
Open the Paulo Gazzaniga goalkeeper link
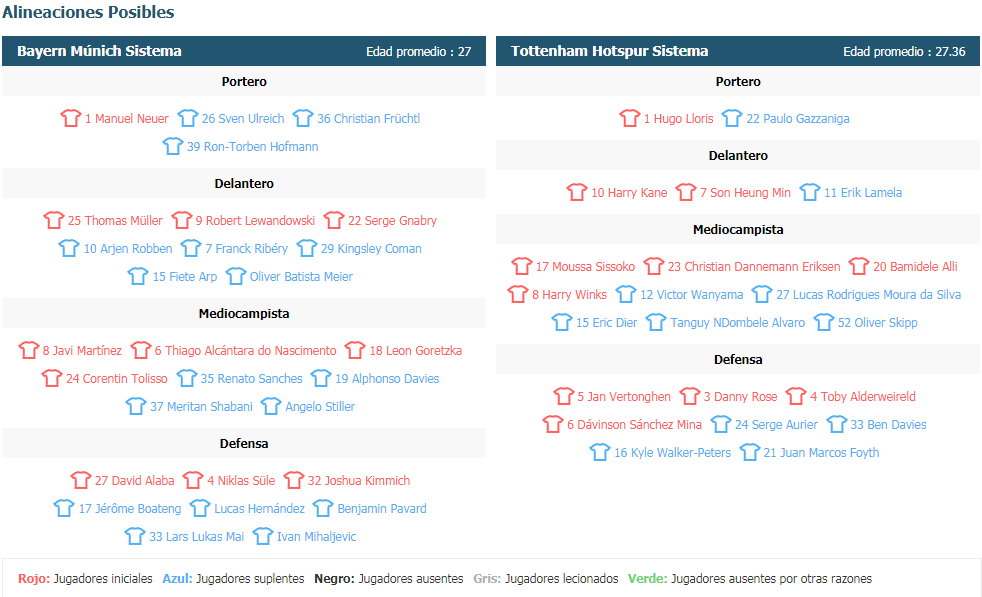click(797, 119)
